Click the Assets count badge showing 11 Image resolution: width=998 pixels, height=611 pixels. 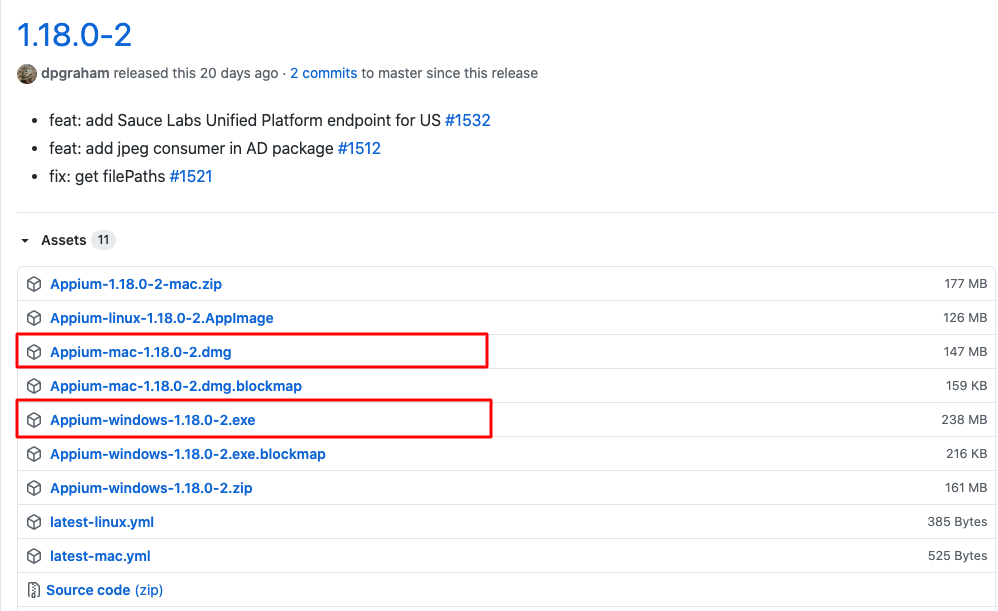pos(104,240)
